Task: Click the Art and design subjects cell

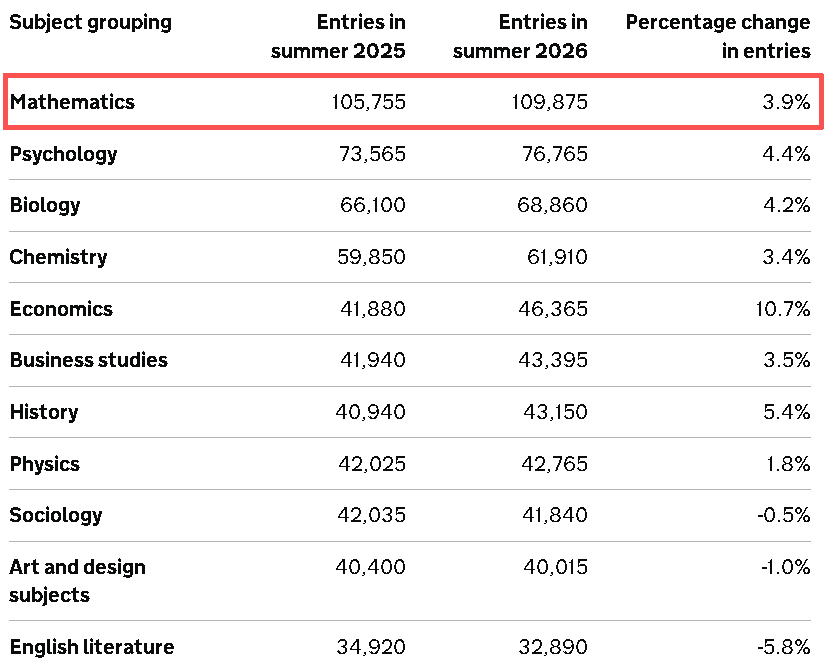Action: click(x=77, y=581)
